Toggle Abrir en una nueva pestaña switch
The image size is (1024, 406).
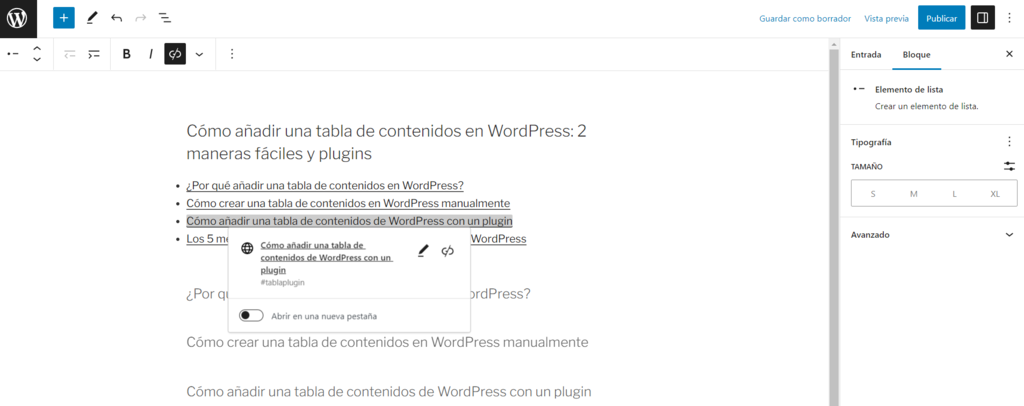(x=251, y=316)
